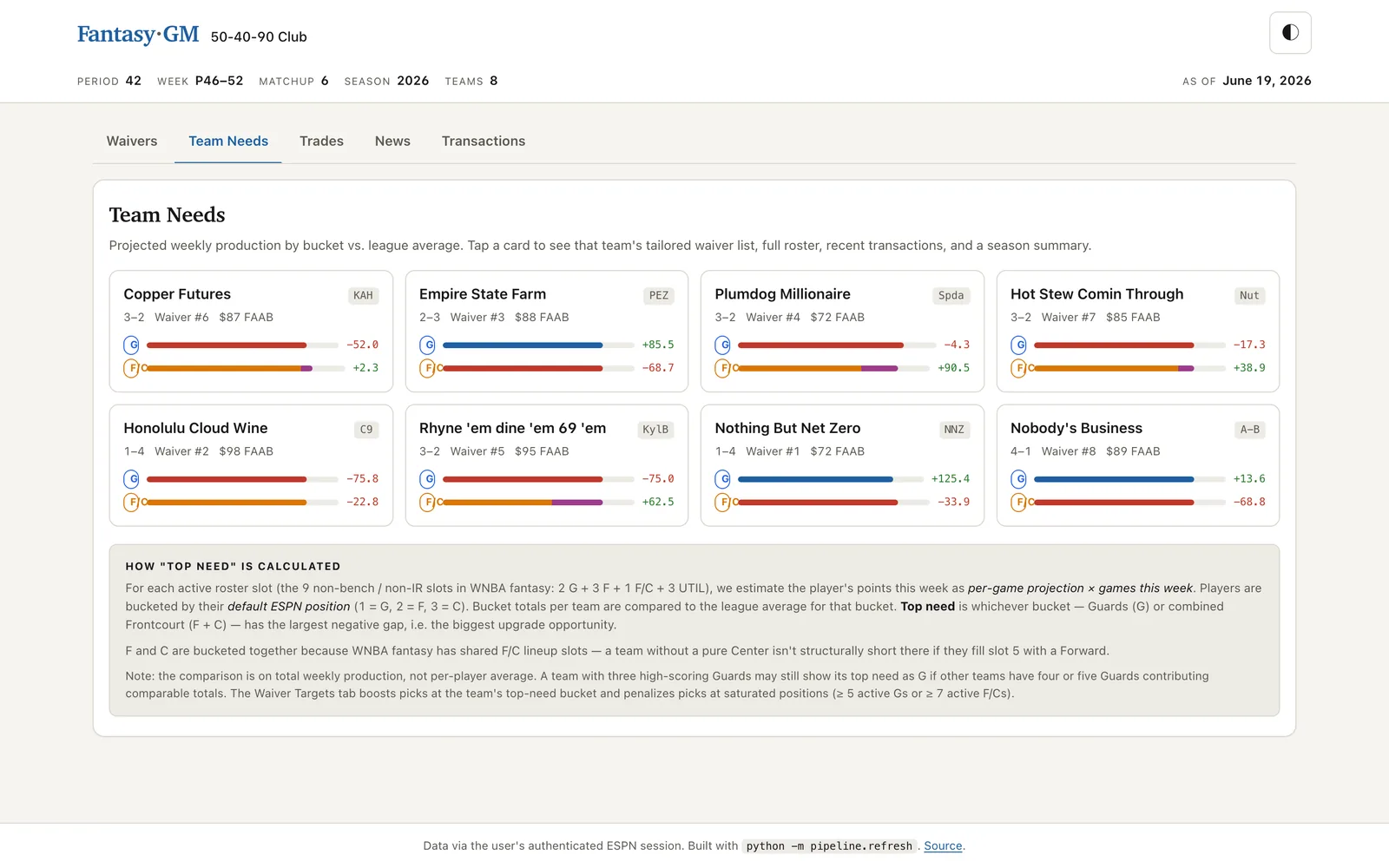The height and width of the screenshot is (868, 1389).
Task: Click the KylB badge on Rhyne 'em card
Action: pyautogui.click(x=655, y=429)
